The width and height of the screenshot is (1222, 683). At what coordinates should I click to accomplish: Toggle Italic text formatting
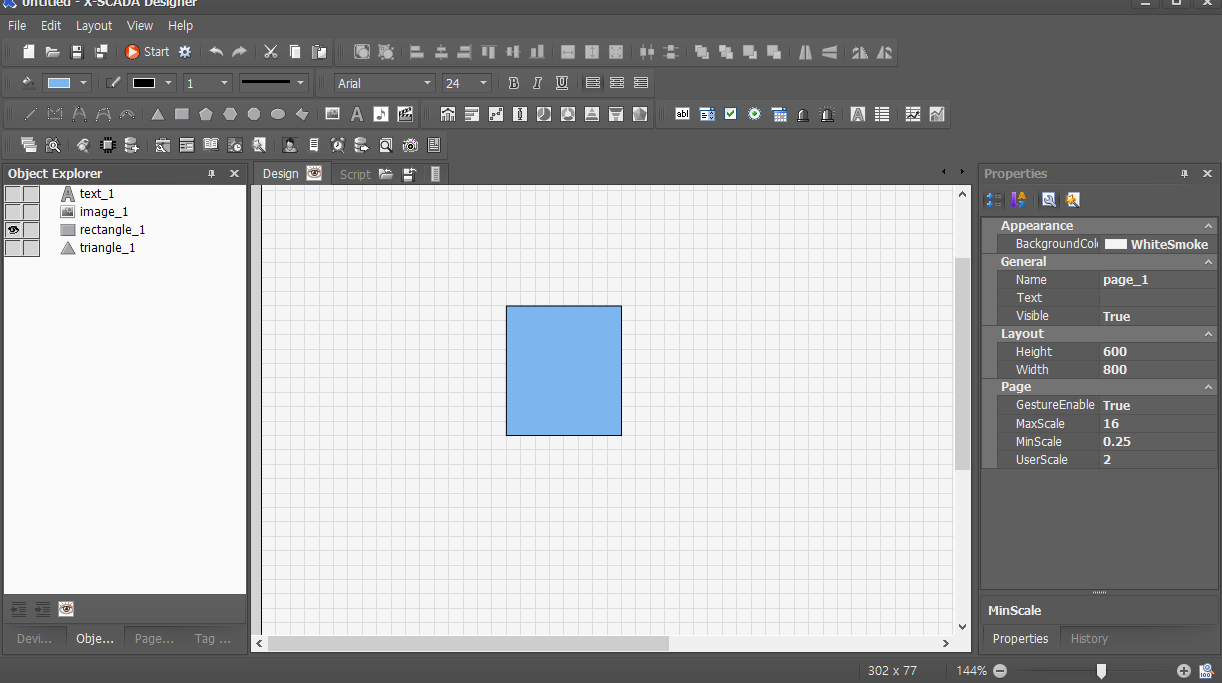(x=537, y=83)
